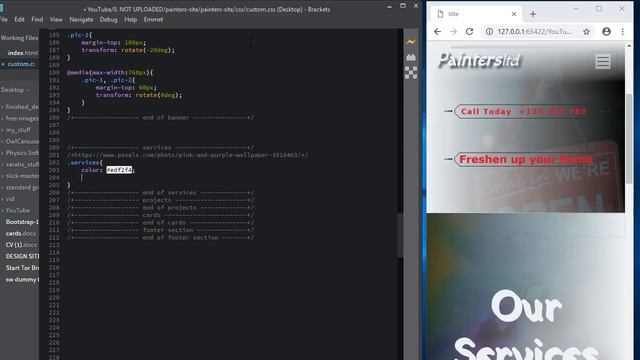
Task: Click the Call Today phone banner
Action: (x=522, y=111)
